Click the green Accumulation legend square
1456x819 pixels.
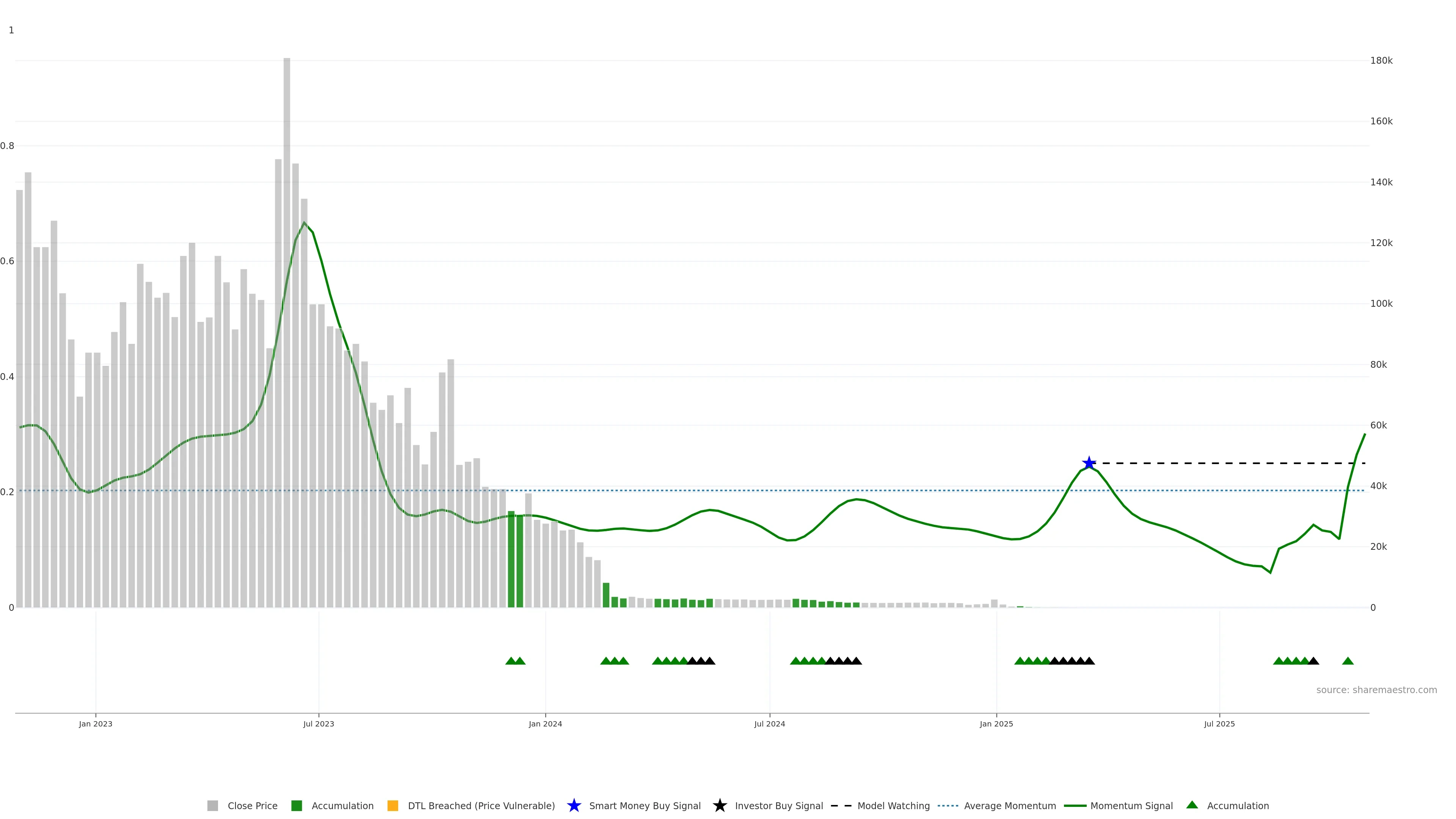296,806
